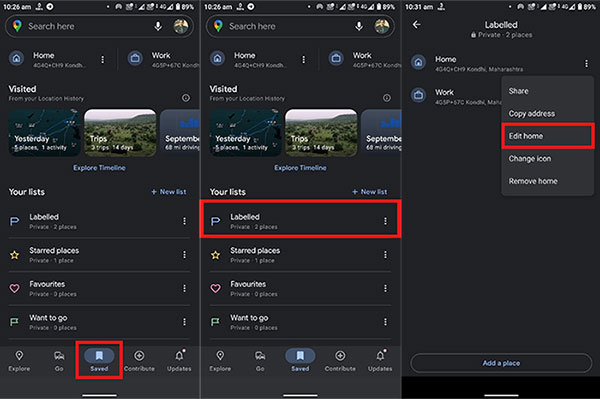Tap microphone icon in middle phone screen

(x=359, y=26)
